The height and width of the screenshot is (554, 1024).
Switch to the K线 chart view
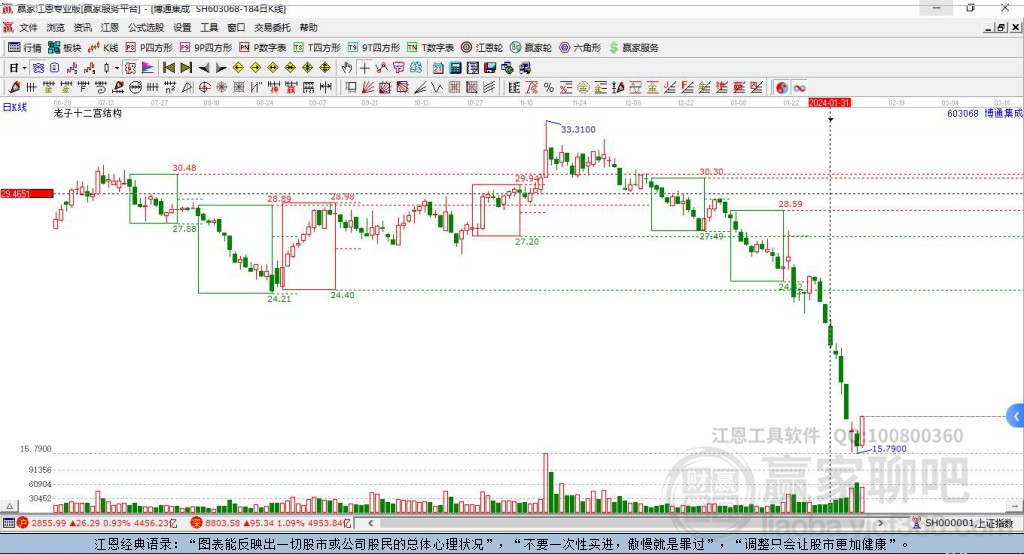coord(103,48)
